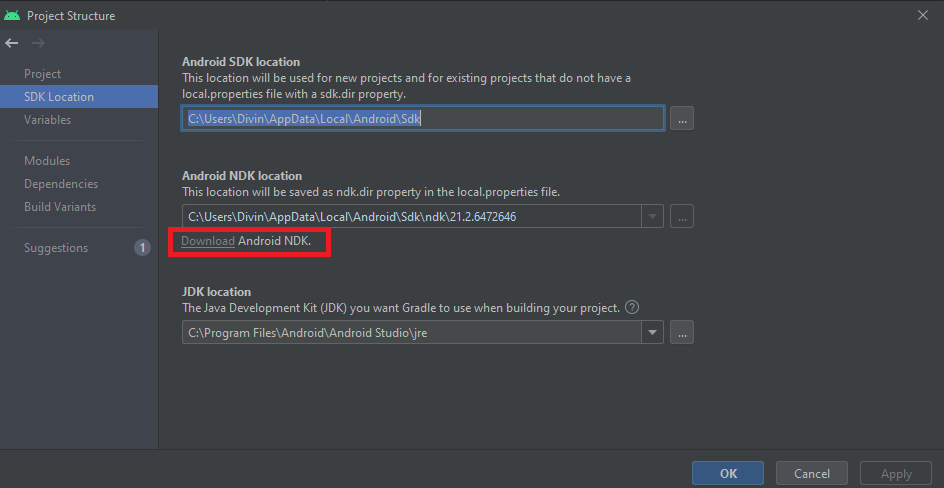This screenshot has height=488, width=944.
Task: Click the Suggestions count badge
Action: coord(142,248)
